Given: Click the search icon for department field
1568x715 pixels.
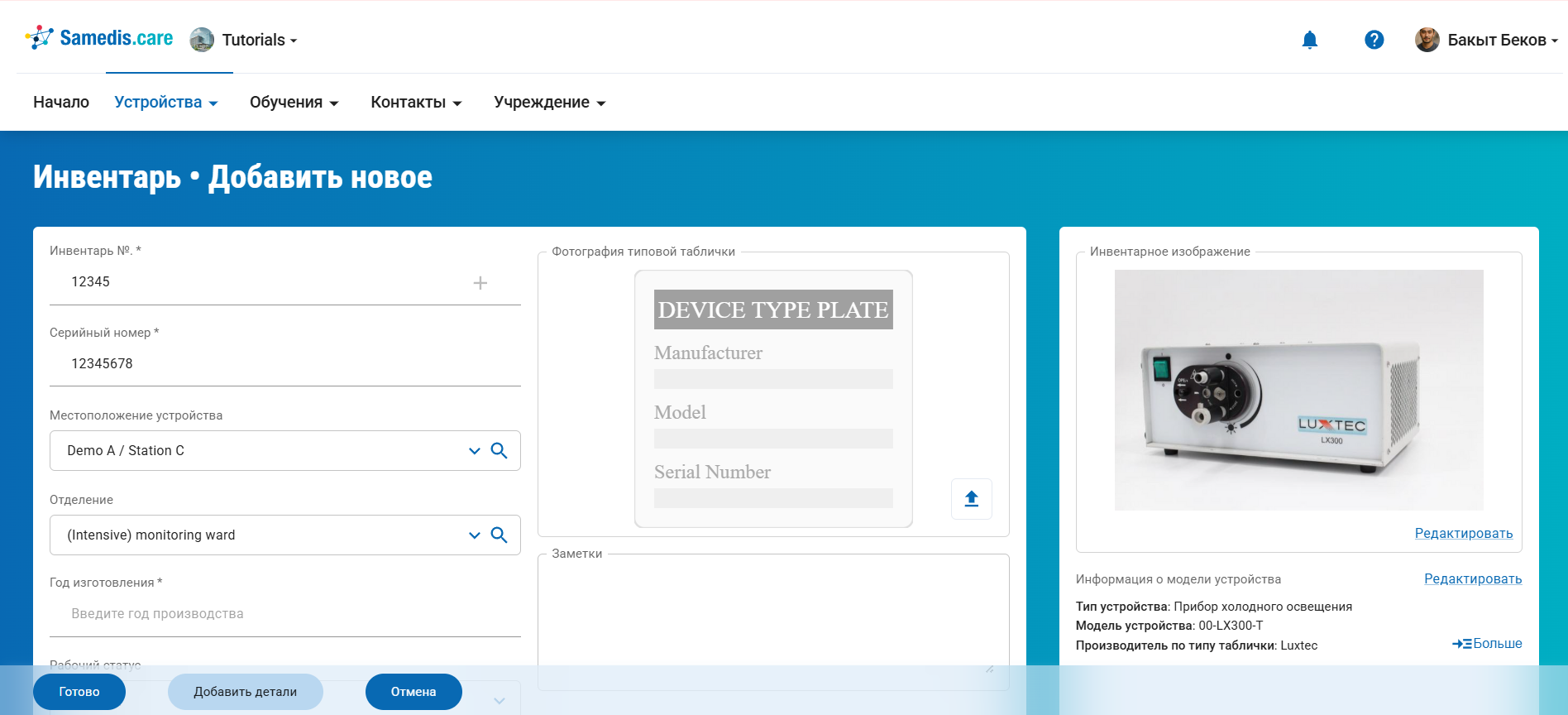Looking at the screenshot, I should point(499,535).
